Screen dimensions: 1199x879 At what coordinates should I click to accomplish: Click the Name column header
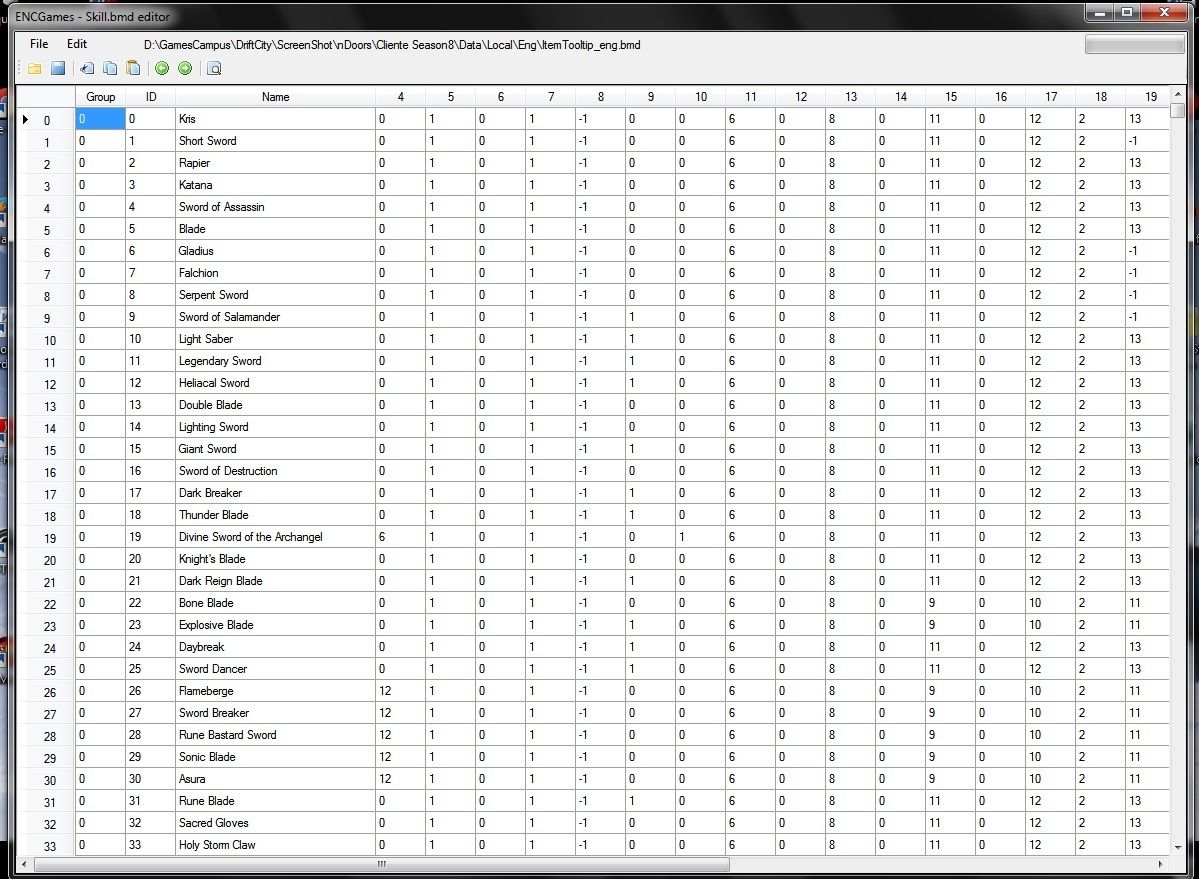click(x=275, y=97)
